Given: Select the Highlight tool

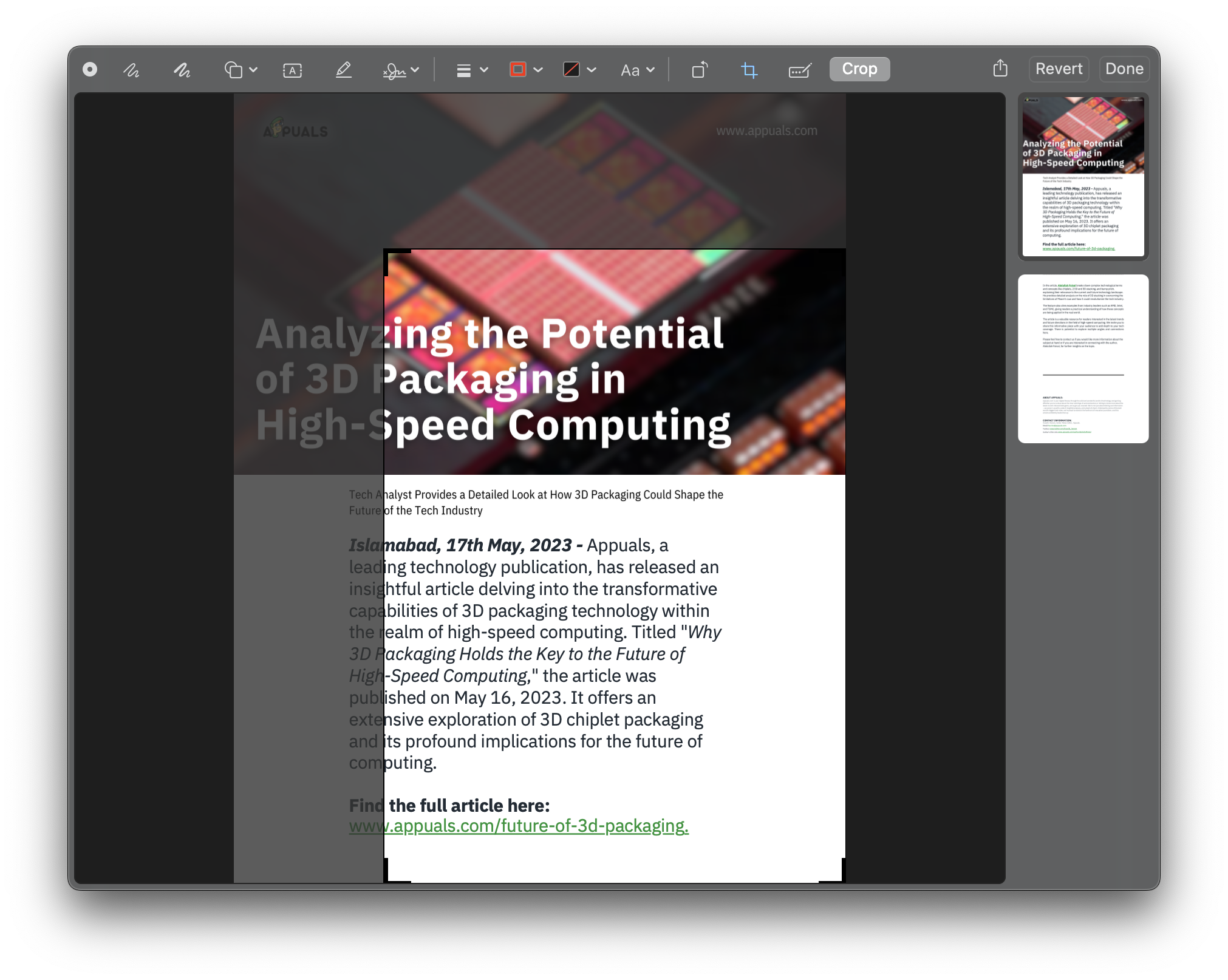Looking at the screenshot, I should pyautogui.click(x=343, y=69).
